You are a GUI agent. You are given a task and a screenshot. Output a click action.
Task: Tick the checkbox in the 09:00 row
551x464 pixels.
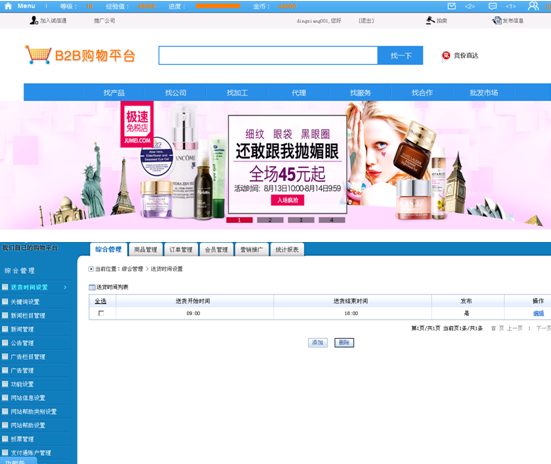coord(101,313)
